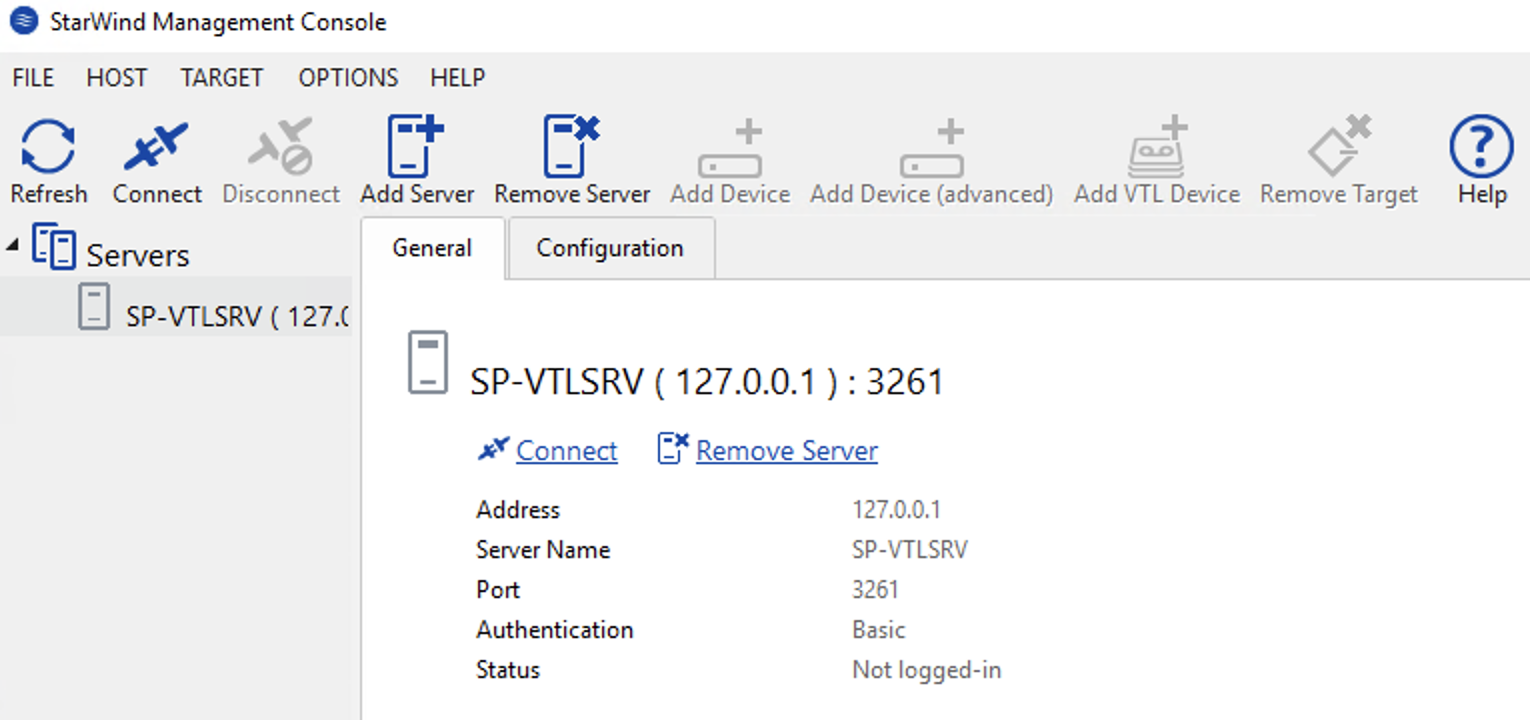Collapse the Servers tree node arrow
The height and width of the screenshot is (720, 1530).
pyautogui.click(x=12, y=245)
